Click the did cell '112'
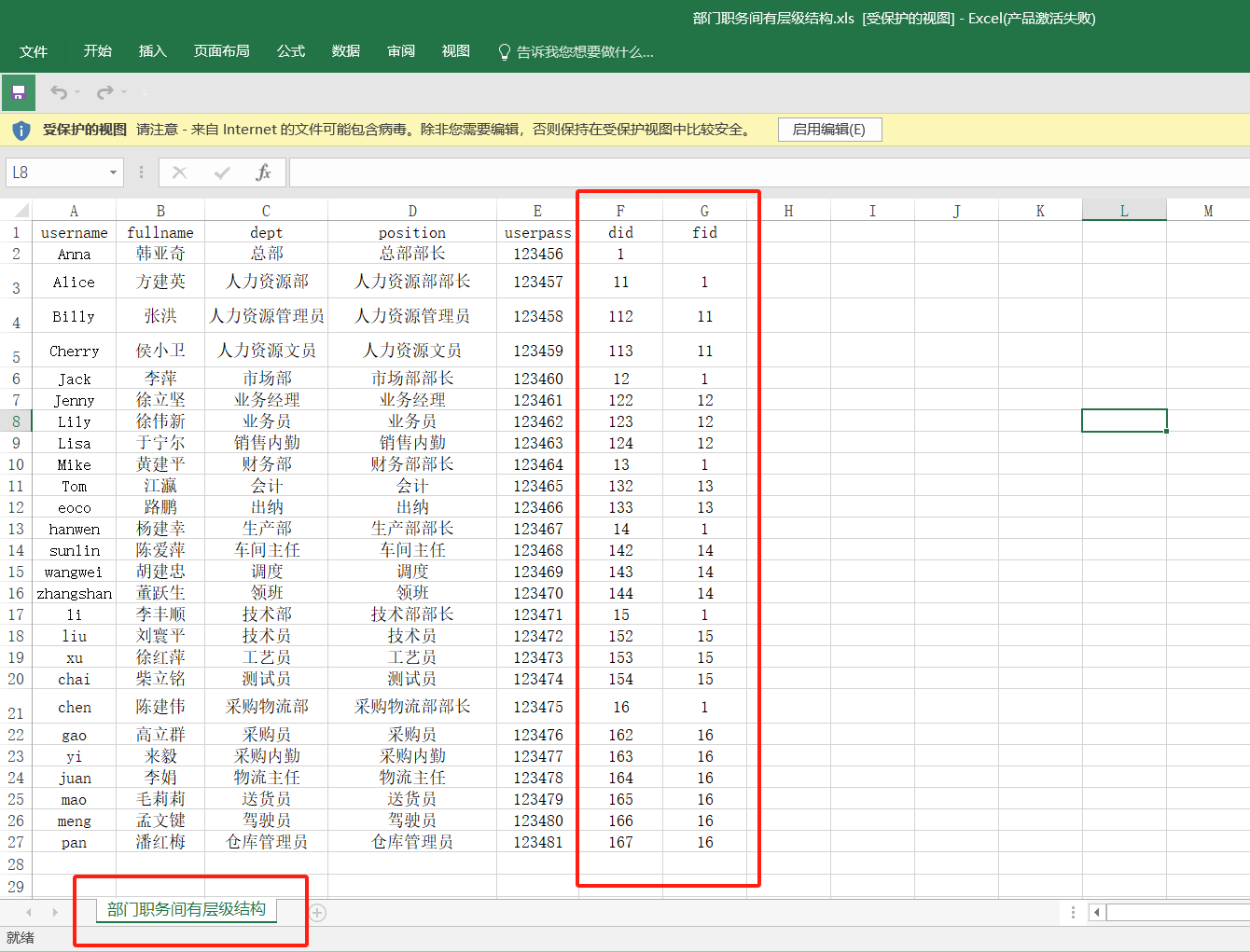Viewport: 1250px width, 952px height. click(620, 316)
